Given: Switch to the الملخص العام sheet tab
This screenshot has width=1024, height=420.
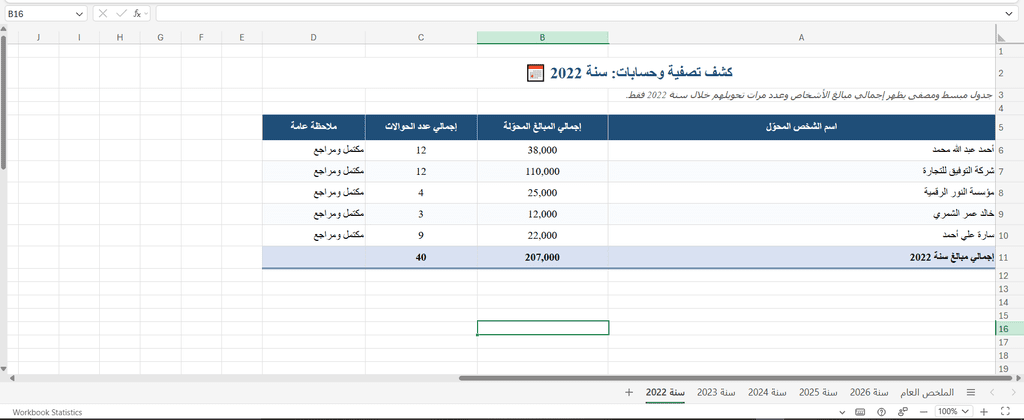Looking at the screenshot, I should click(927, 392).
